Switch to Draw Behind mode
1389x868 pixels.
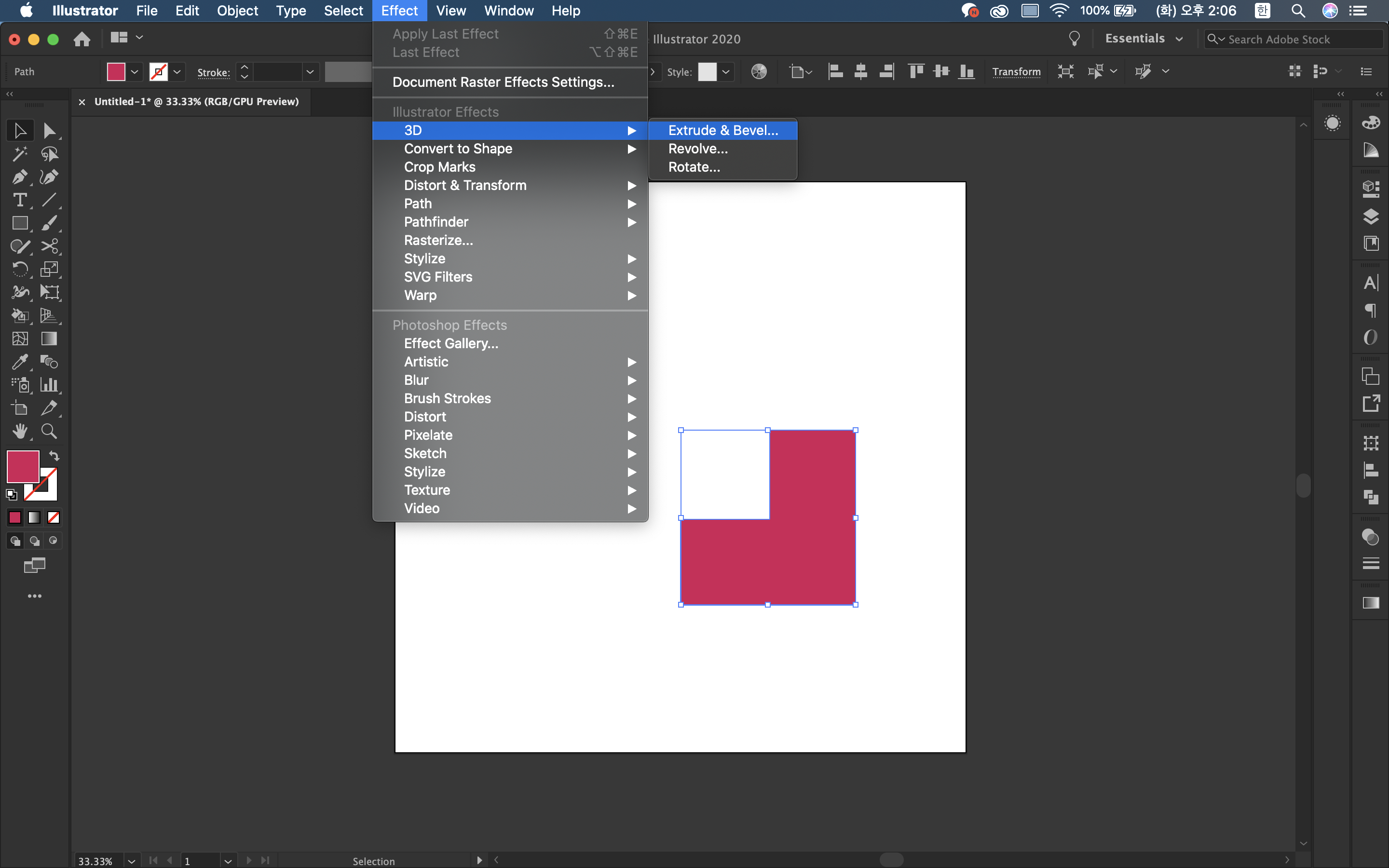pyautogui.click(x=34, y=541)
